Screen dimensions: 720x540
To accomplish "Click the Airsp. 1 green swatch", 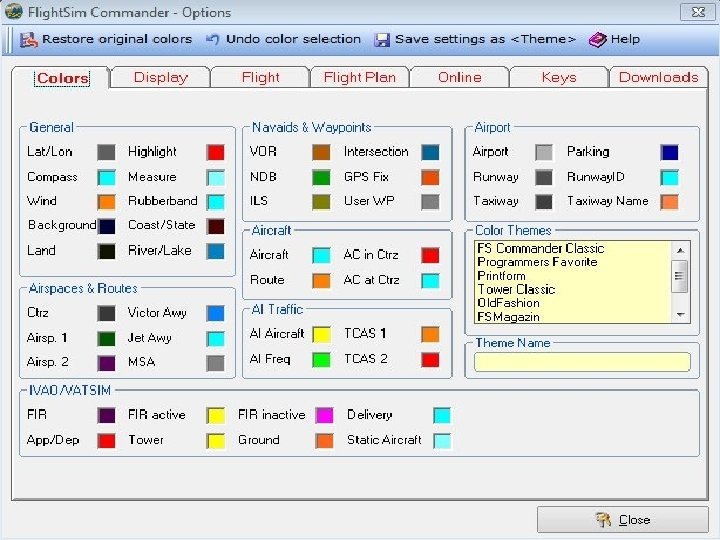I will pyautogui.click(x=106, y=339).
